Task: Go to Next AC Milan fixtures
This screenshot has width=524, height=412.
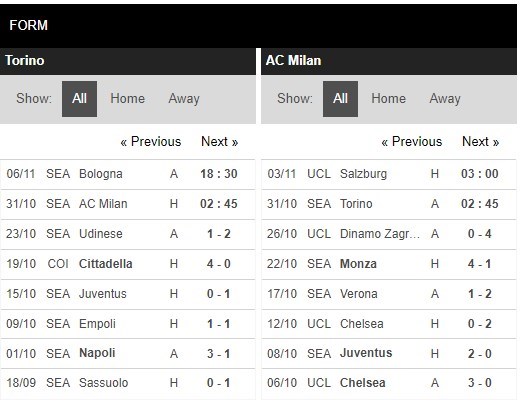Action: pos(481,142)
